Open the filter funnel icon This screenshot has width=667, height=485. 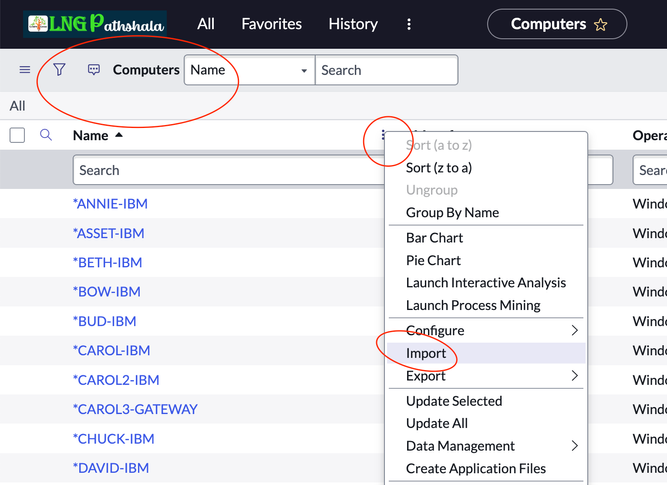60,69
